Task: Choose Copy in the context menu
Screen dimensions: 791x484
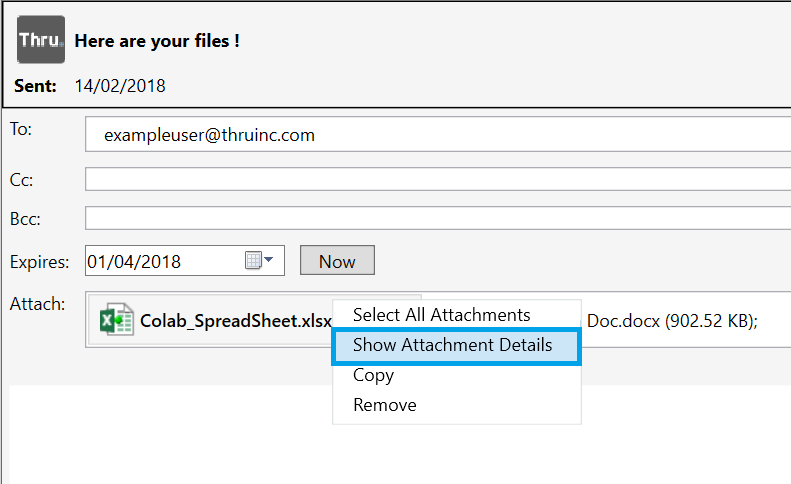Action: click(x=373, y=375)
